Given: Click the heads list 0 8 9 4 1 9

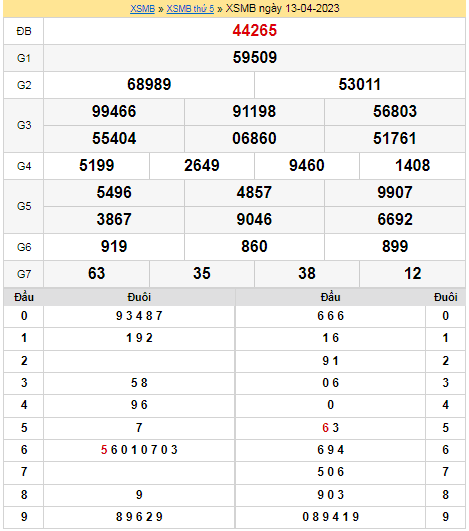Looking at the screenshot, I should 331,517.
